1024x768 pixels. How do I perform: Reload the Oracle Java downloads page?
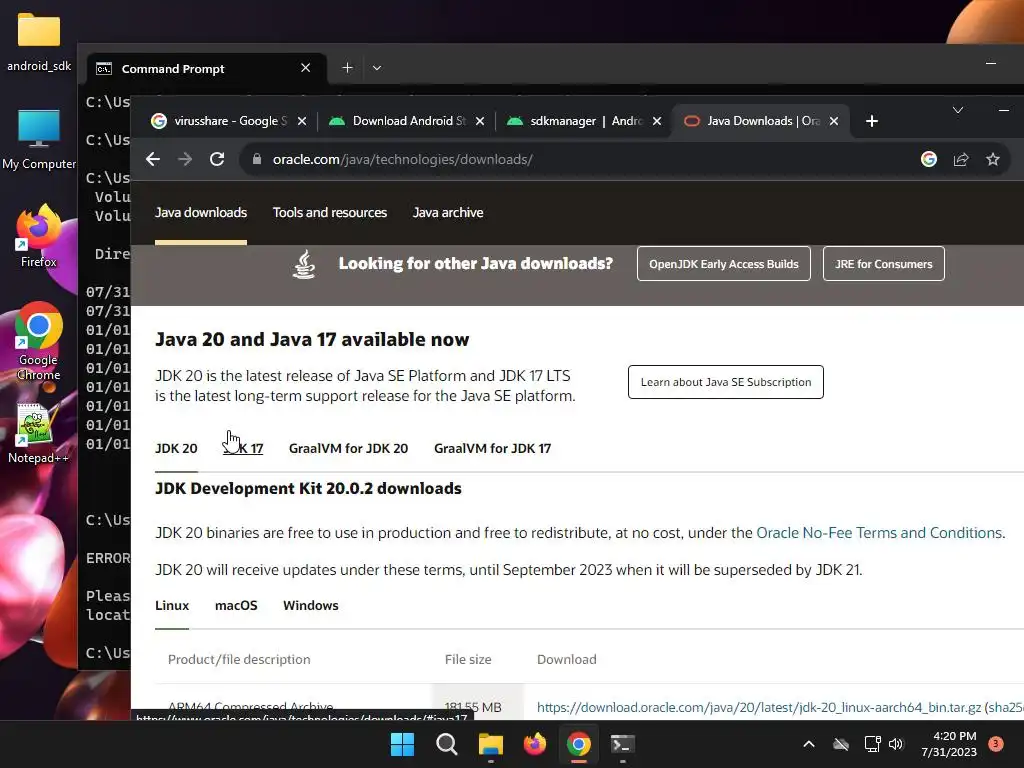pyautogui.click(x=217, y=159)
